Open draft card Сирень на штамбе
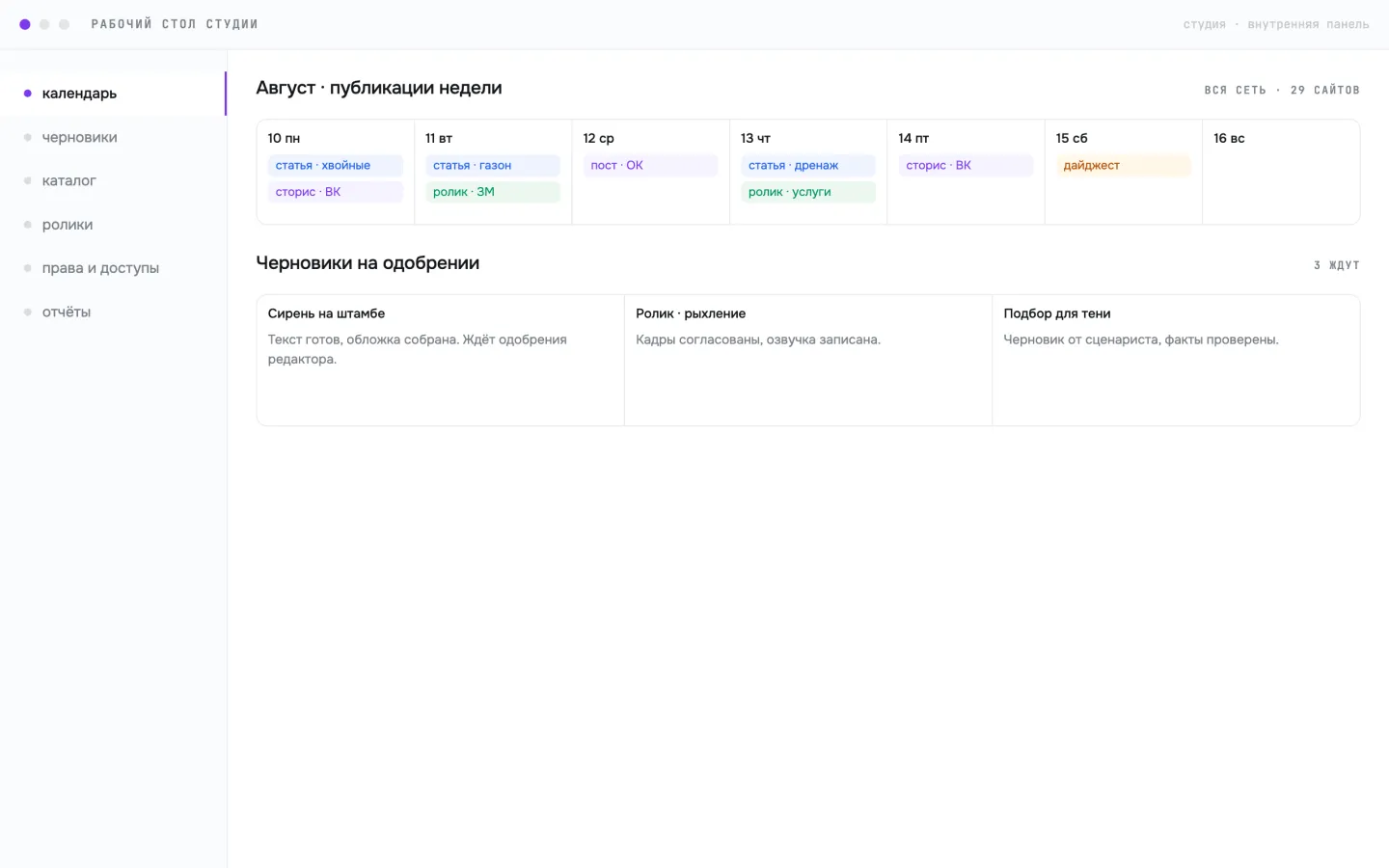The image size is (1389, 868). coord(440,360)
